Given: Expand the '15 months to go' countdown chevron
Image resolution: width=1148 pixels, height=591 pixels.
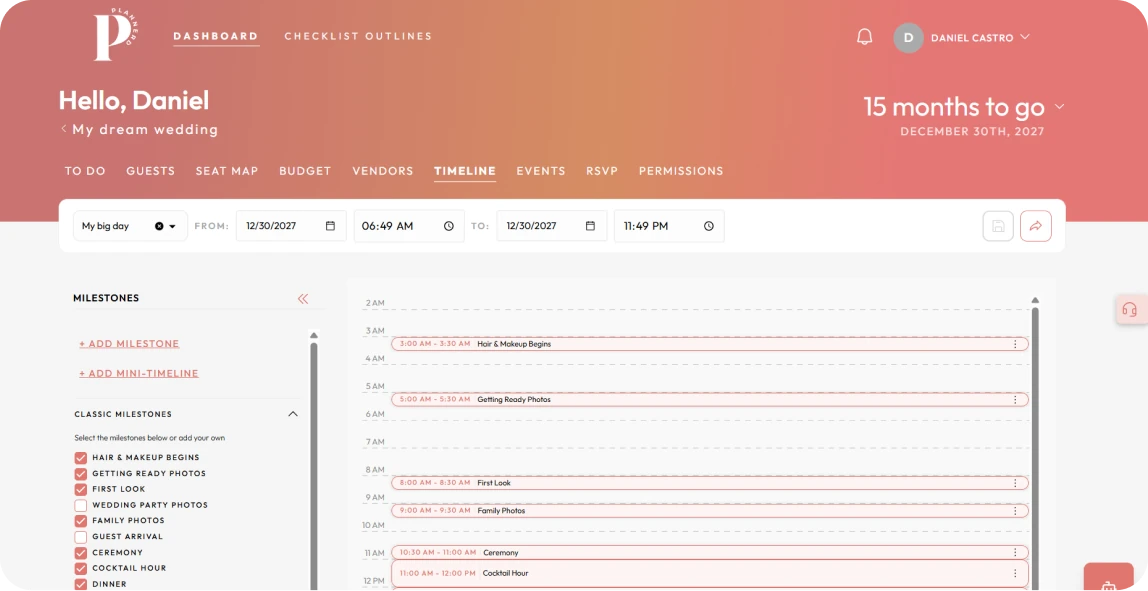Looking at the screenshot, I should tap(1059, 107).
